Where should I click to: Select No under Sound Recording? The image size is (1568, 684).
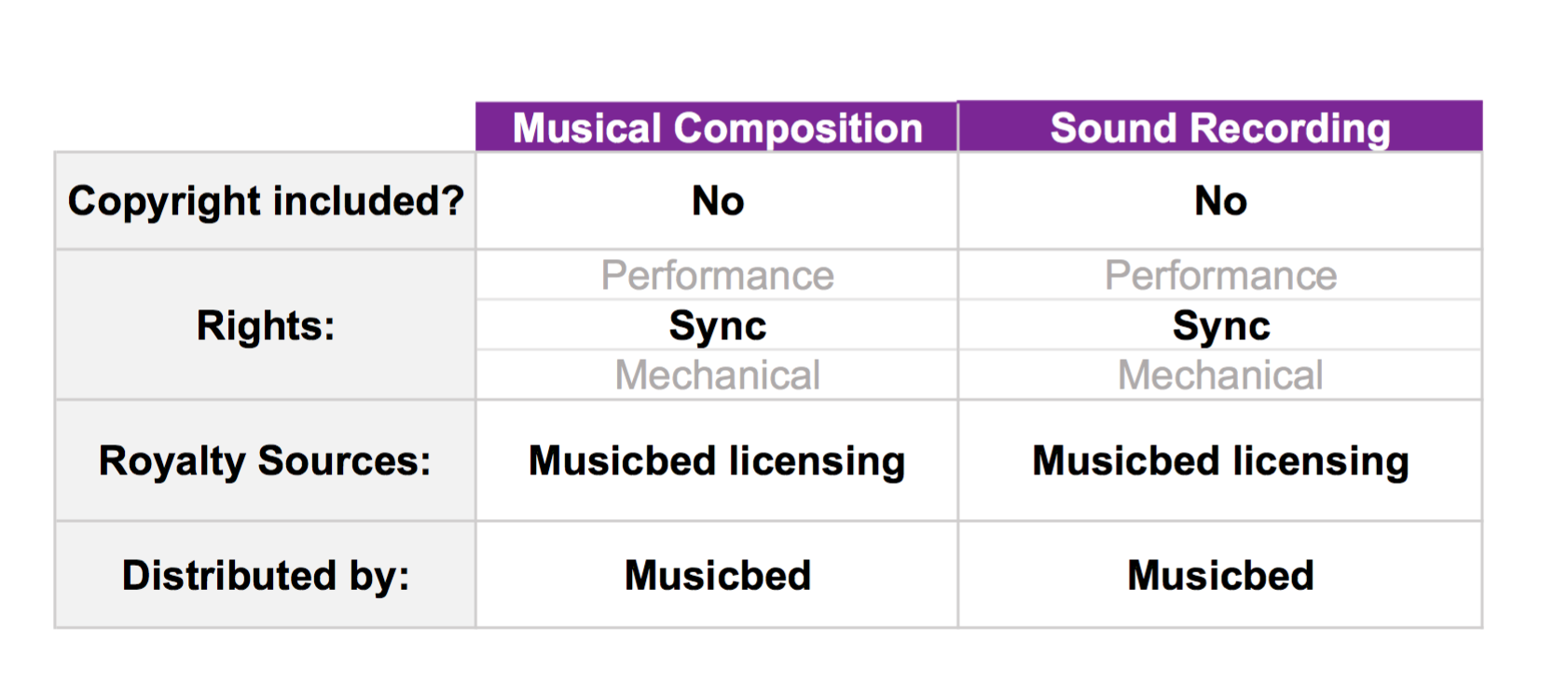pos(1220,201)
